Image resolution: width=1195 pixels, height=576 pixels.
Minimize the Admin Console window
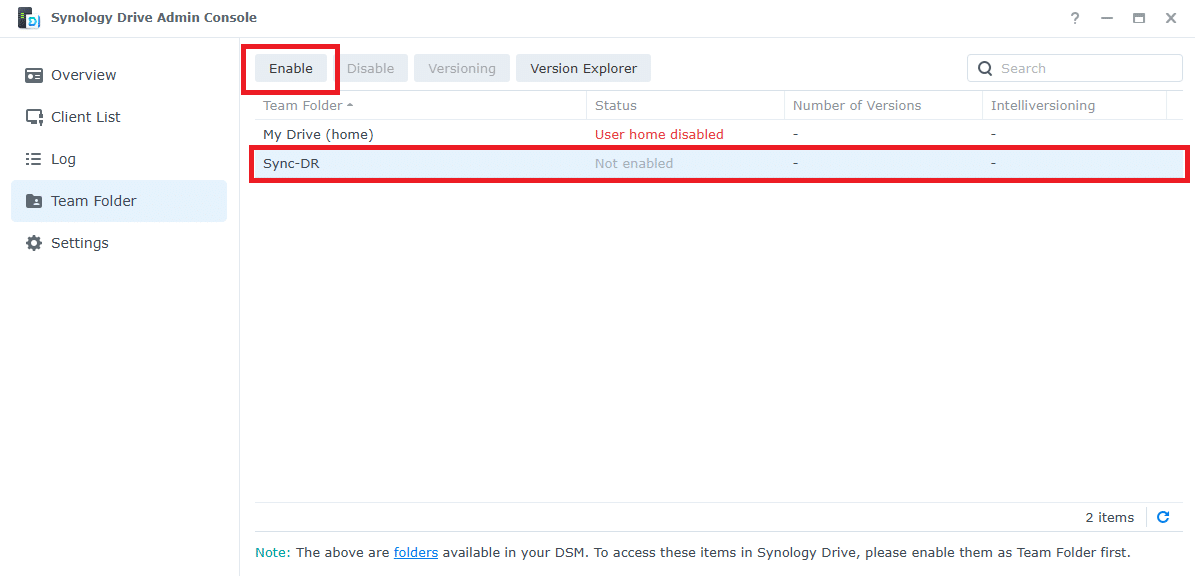1107,18
